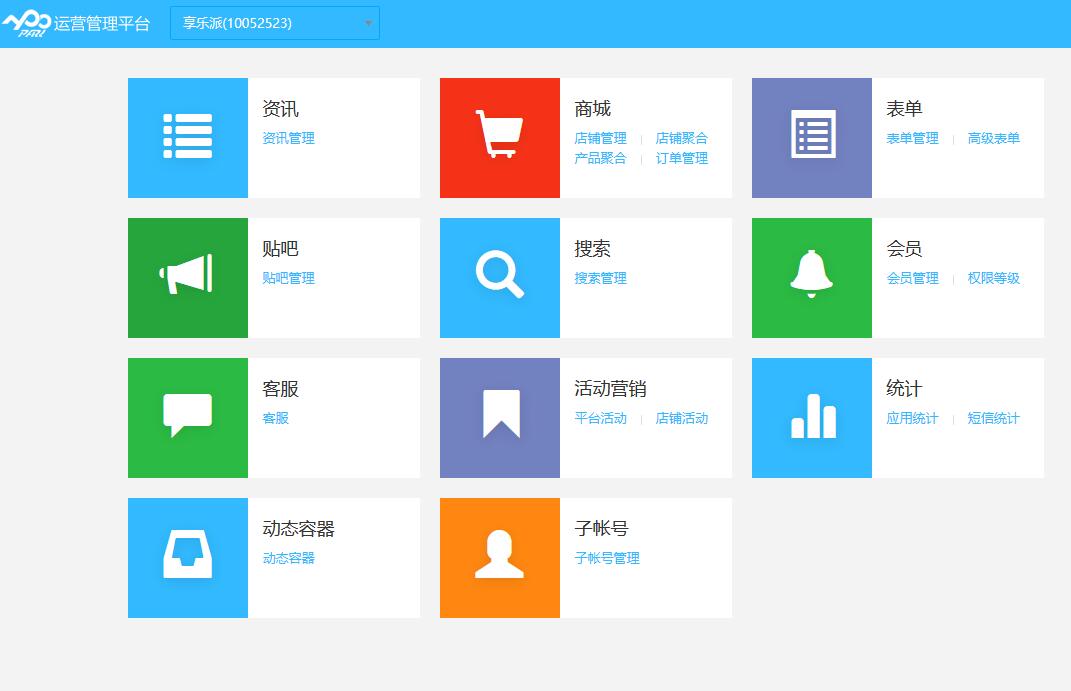Click the orange 子帐号 person icon
Viewport: 1071px width, 691px height.
click(499, 557)
